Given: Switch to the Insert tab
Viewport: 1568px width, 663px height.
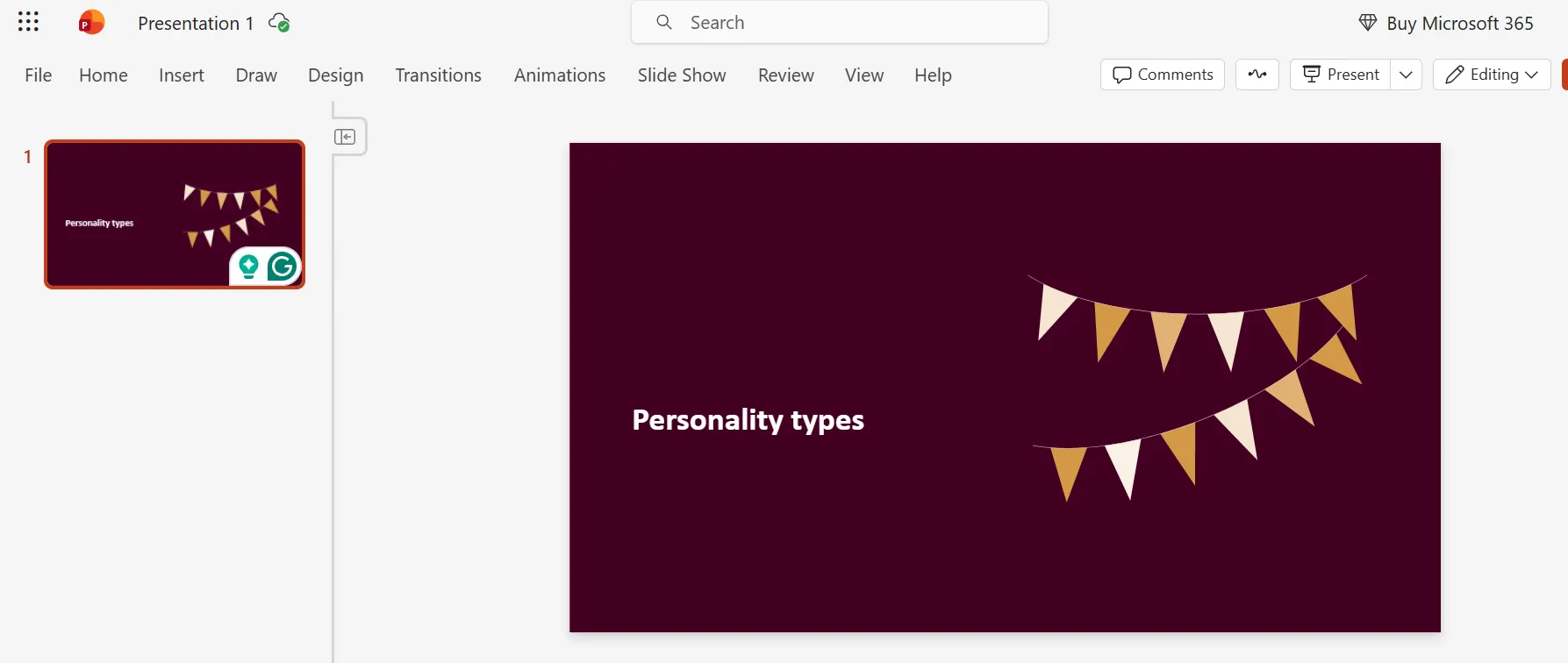Looking at the screenshot, I should [182, 75].
